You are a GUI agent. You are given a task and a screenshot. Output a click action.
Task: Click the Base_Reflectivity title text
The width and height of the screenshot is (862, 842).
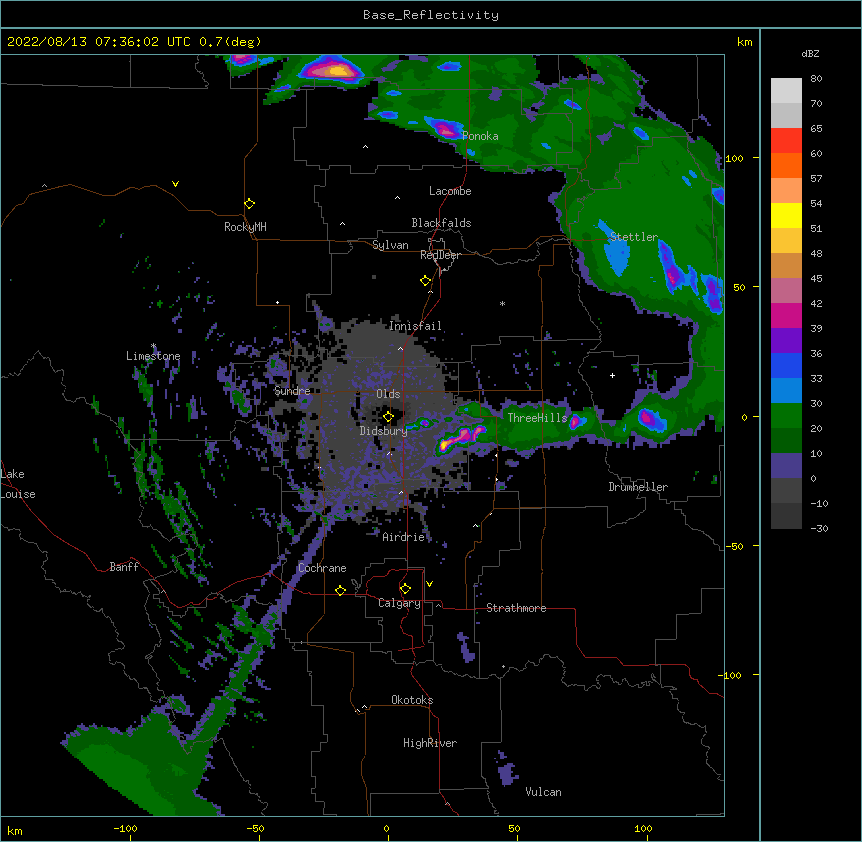pos(431,15)
